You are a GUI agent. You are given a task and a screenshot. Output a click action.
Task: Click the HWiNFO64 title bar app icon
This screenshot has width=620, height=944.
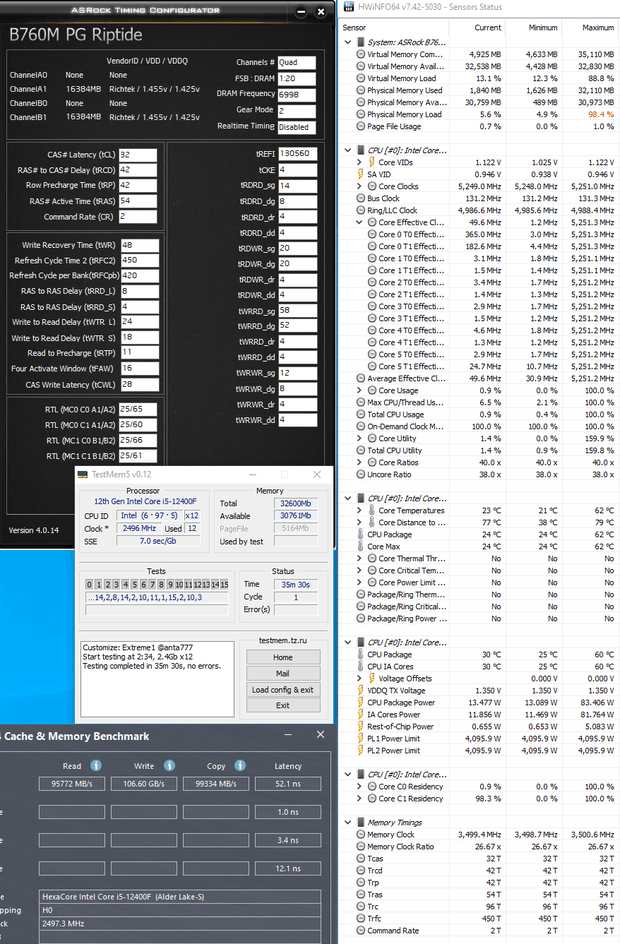(x=349, y=7)
